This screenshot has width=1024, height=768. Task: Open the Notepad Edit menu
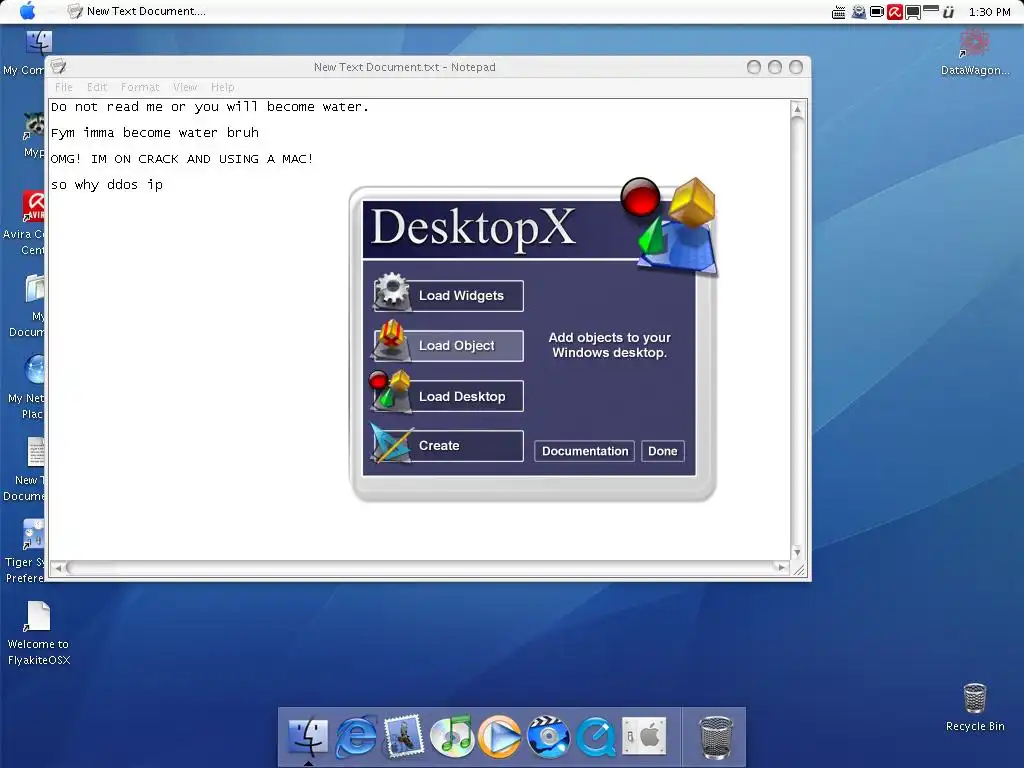(x=97, y=87)
